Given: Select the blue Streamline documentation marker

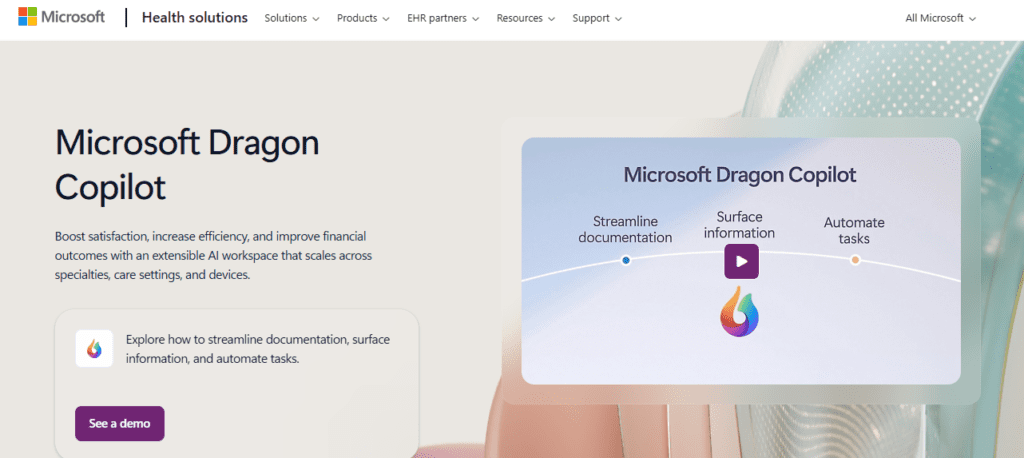Looking at the screenshot, I should pos(626,260).
